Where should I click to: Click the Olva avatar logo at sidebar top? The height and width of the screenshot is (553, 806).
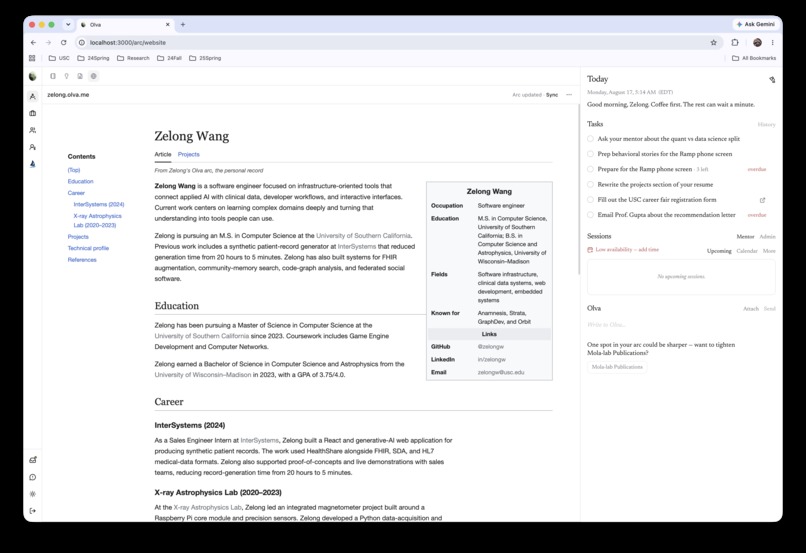click(32, 76)
